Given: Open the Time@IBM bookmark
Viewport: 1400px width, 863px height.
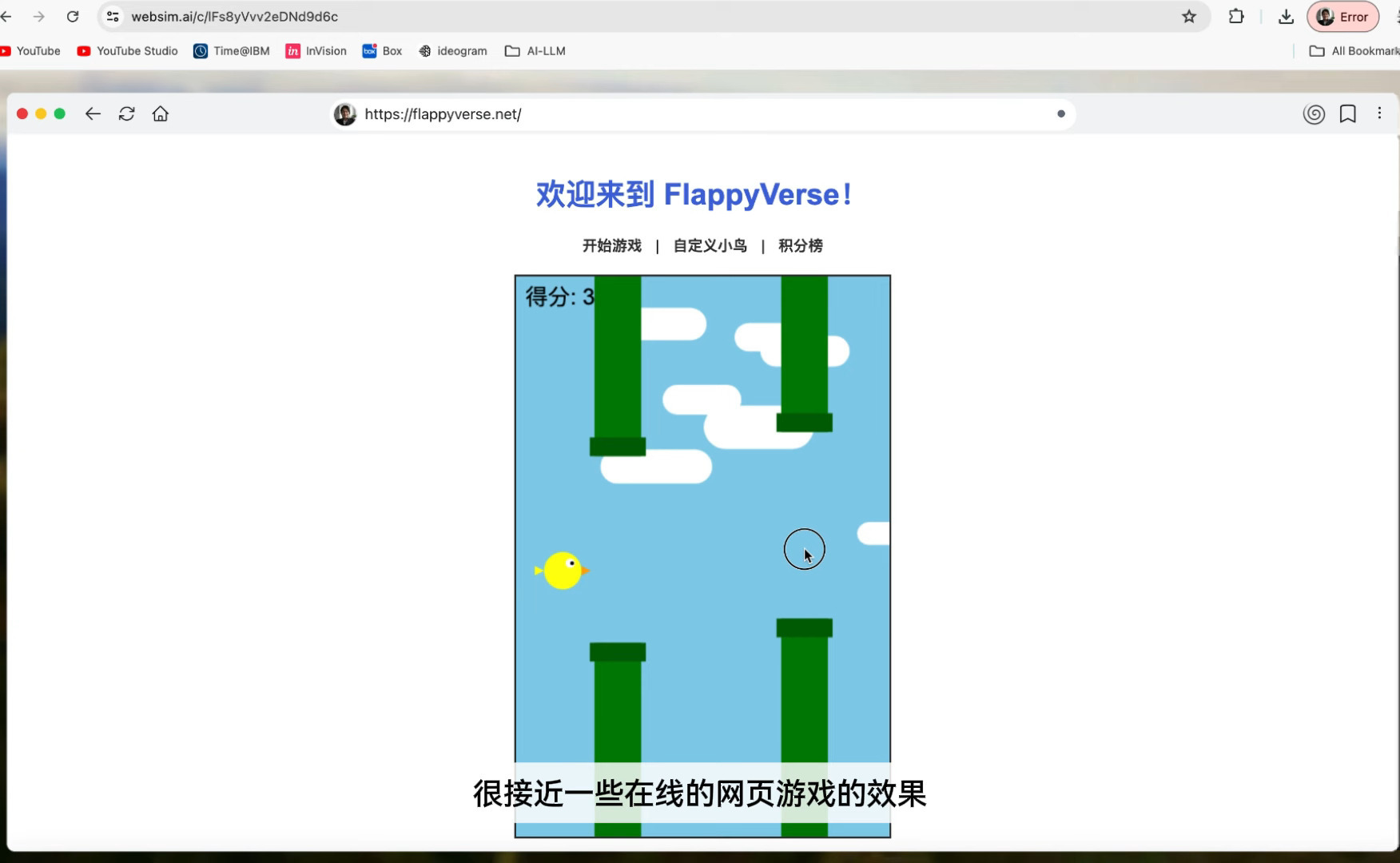Looking at the screenshot, I should point(232,51).
